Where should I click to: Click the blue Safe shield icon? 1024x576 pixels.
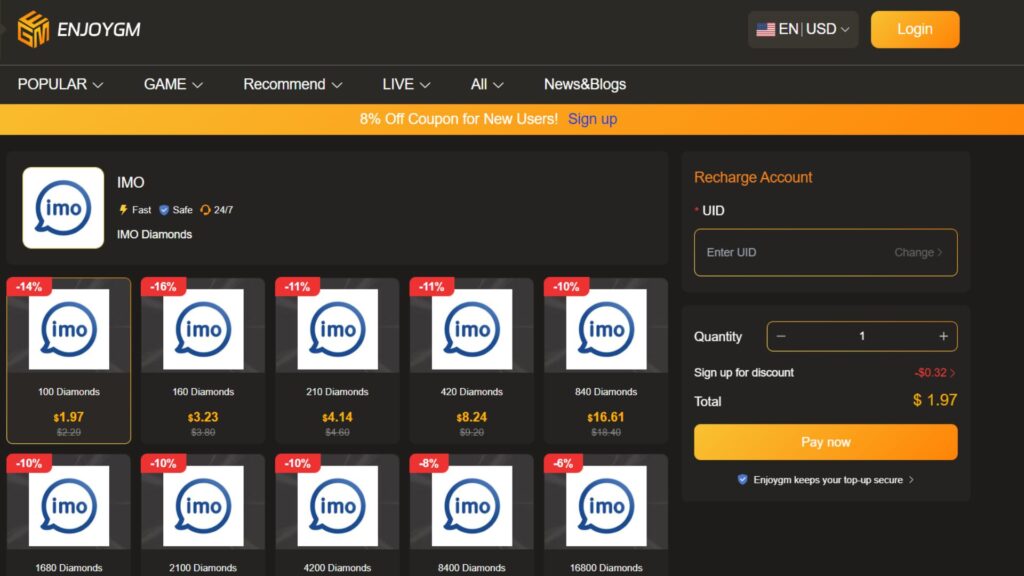pyautogui.click(x=164, y=210)
